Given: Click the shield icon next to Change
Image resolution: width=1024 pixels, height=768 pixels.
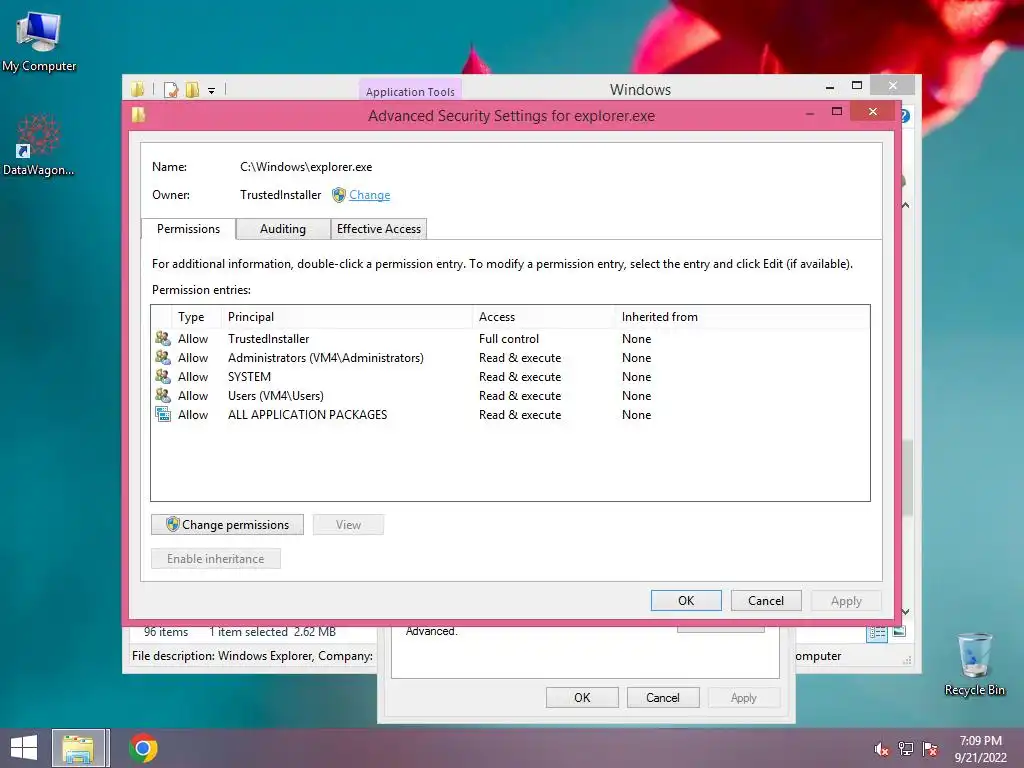Looking at the screenshot, I should pyautogui.click(x=338, y=195).
